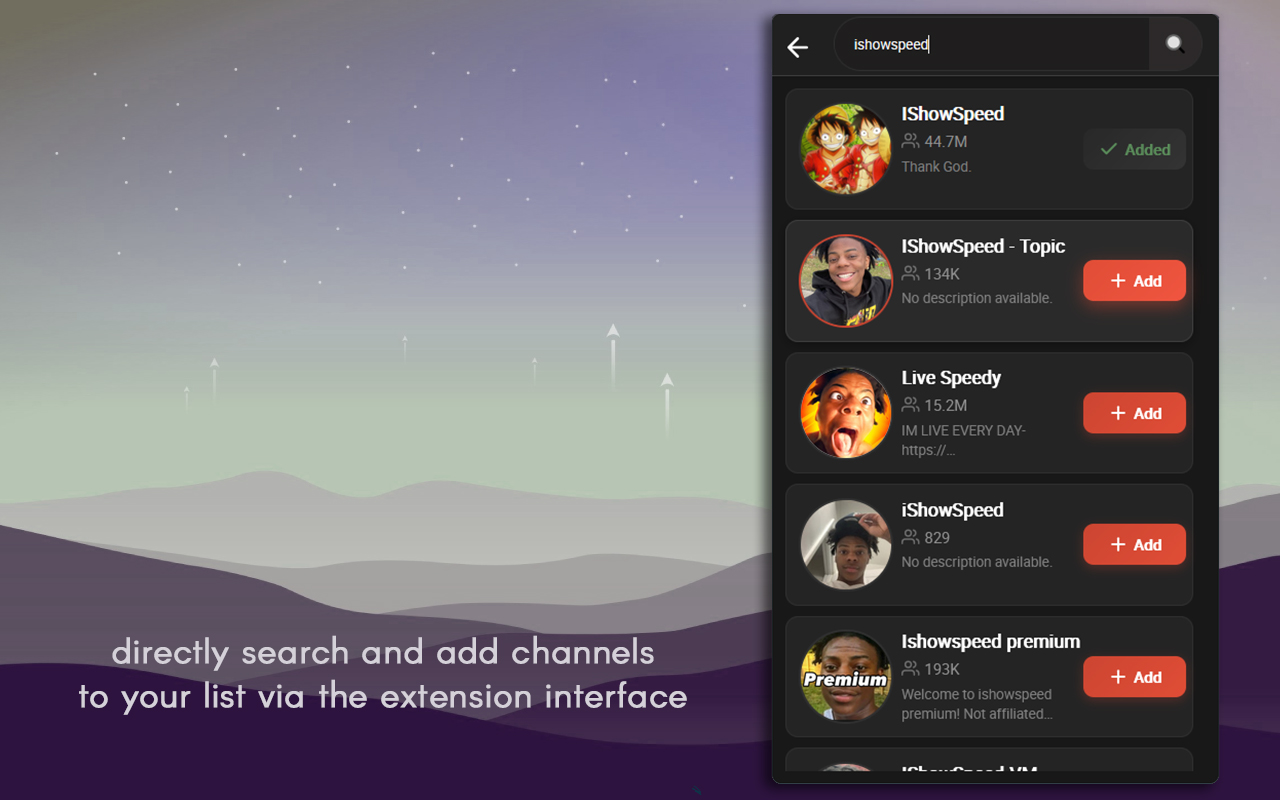Click the '193K' subscriber count

point(942,670)
